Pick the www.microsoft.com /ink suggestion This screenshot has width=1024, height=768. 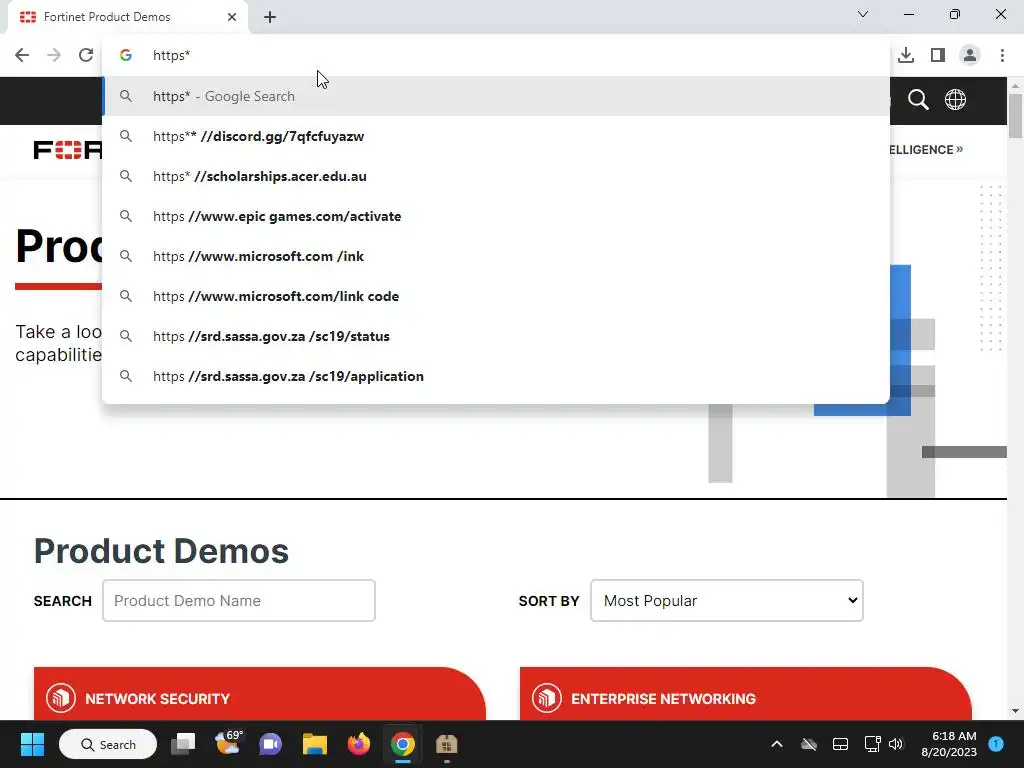(496, 256)
